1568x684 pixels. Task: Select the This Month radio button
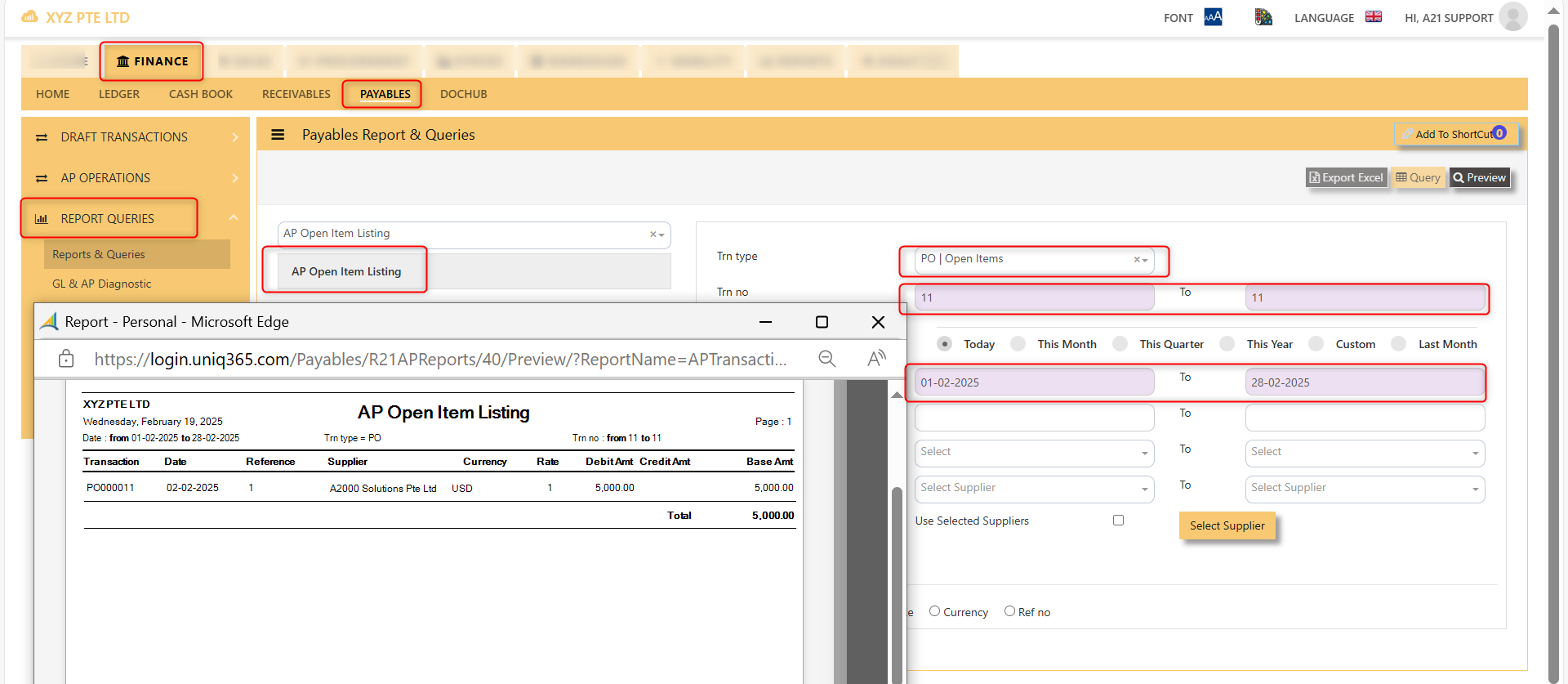[x=1018, y=344]
